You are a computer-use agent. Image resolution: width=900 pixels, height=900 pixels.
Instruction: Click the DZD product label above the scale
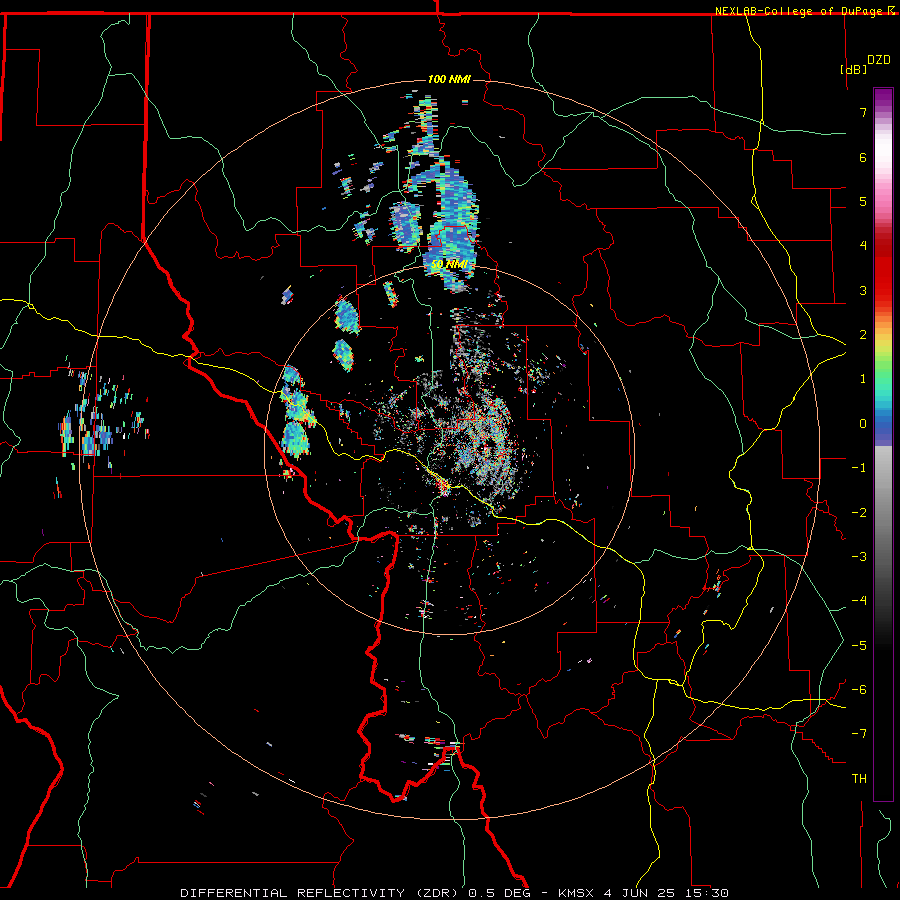point(879,60)
